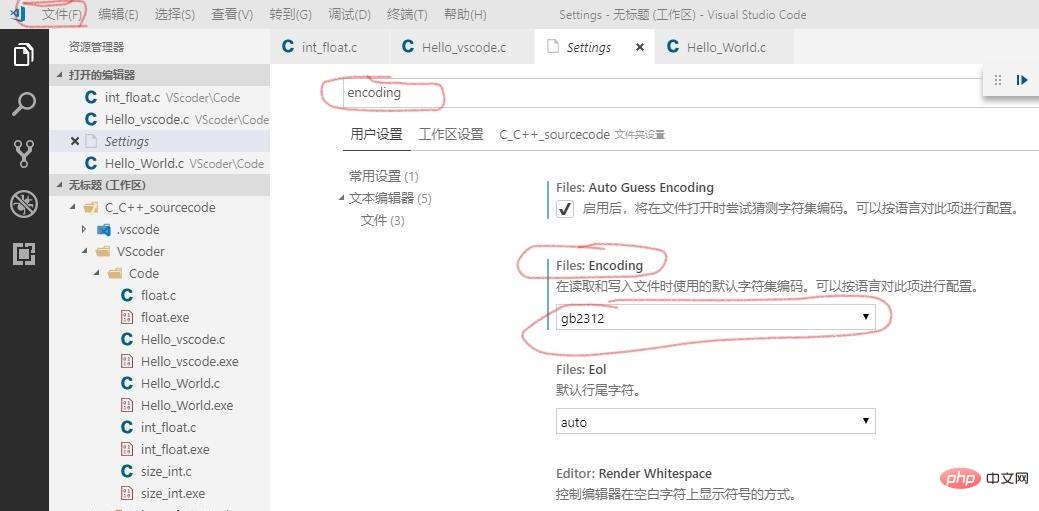Switch to the Hello_vscode.c editor tab
Screen dimensions: 1039x511
pyautogui.click(x=461, y=47)
